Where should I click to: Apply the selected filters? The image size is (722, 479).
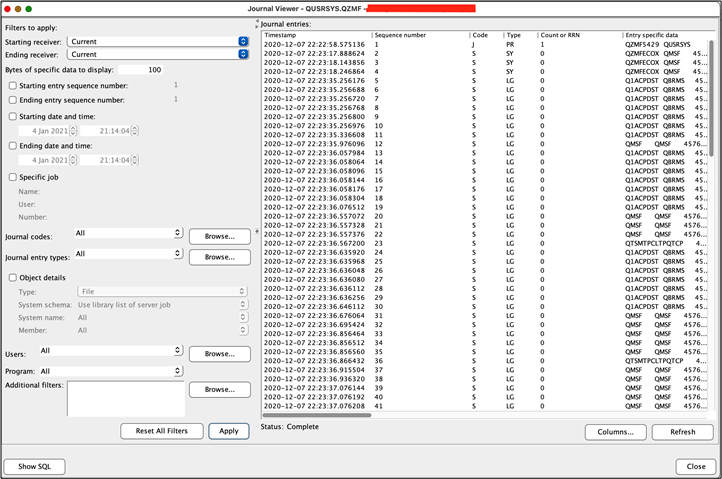(x=228, y=431)
